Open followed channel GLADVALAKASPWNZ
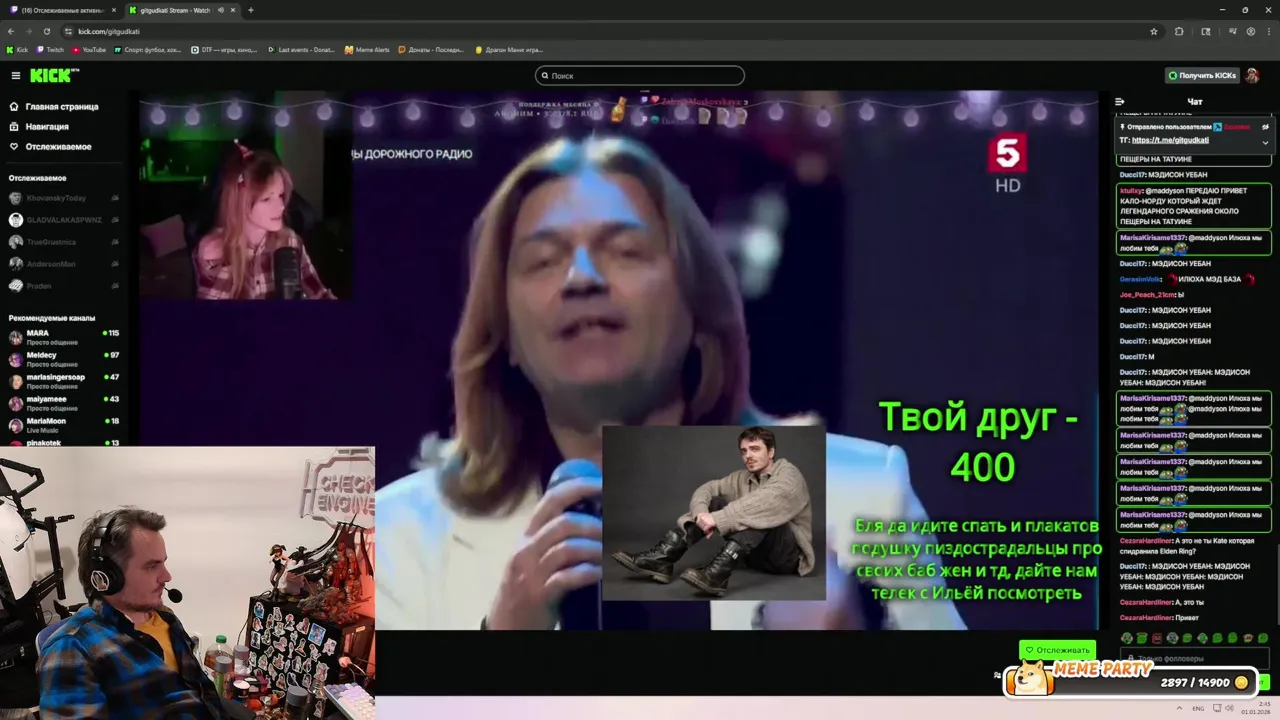 (x=64, y=220)
